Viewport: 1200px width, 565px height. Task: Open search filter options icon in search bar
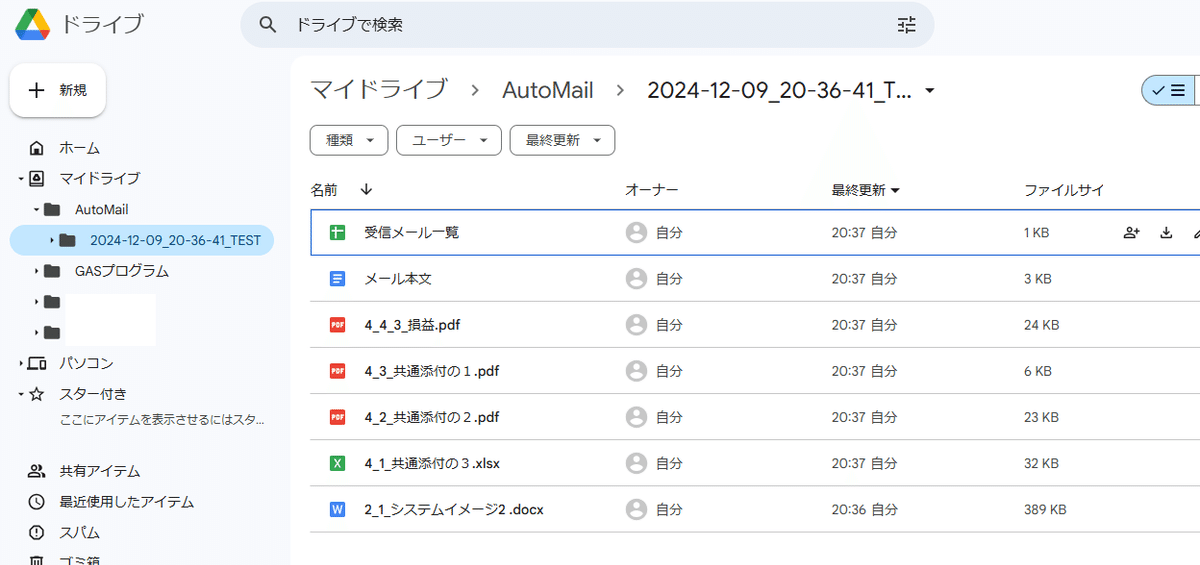(906, 25)
